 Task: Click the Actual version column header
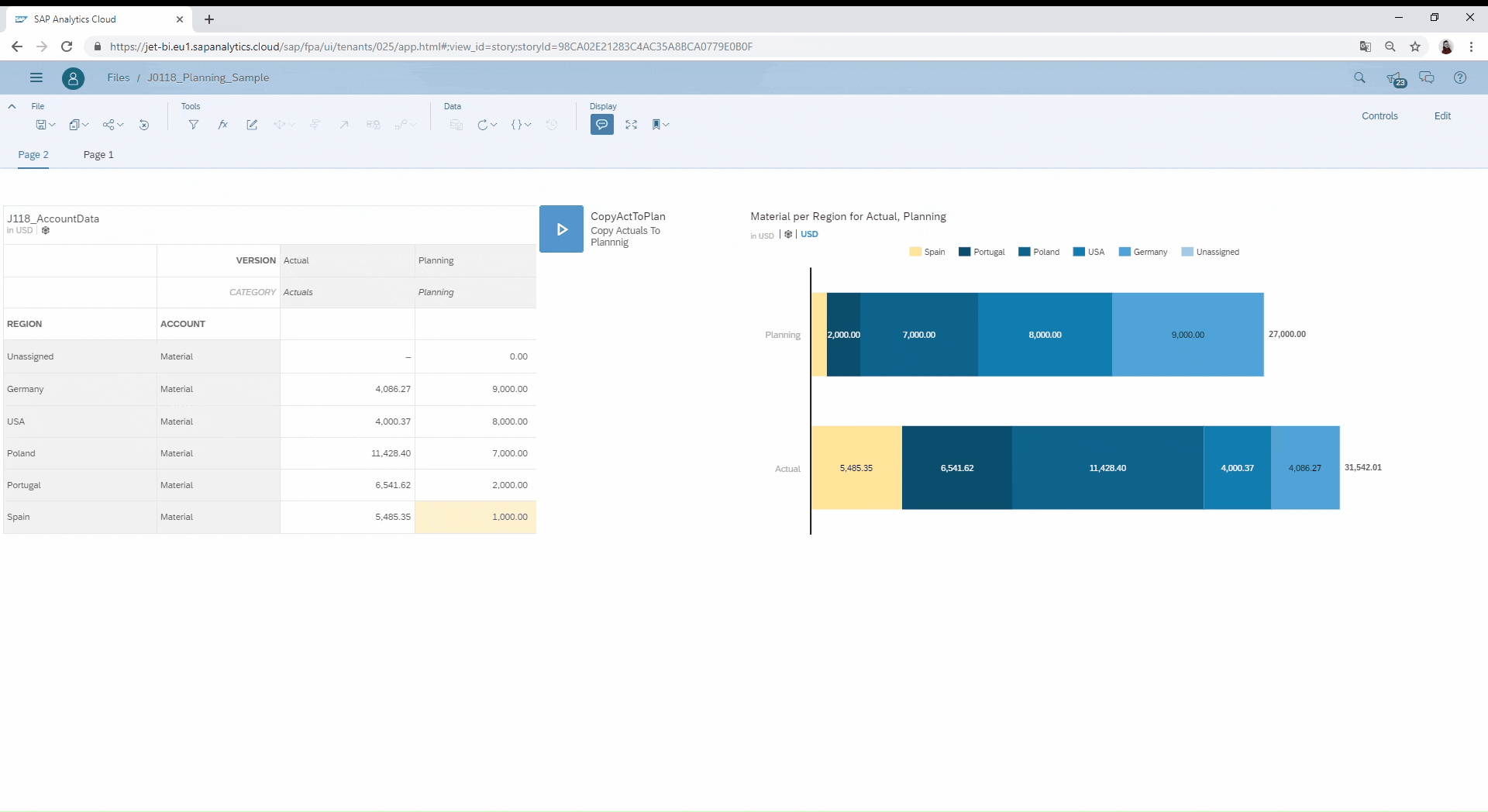(x=347, y=260)
